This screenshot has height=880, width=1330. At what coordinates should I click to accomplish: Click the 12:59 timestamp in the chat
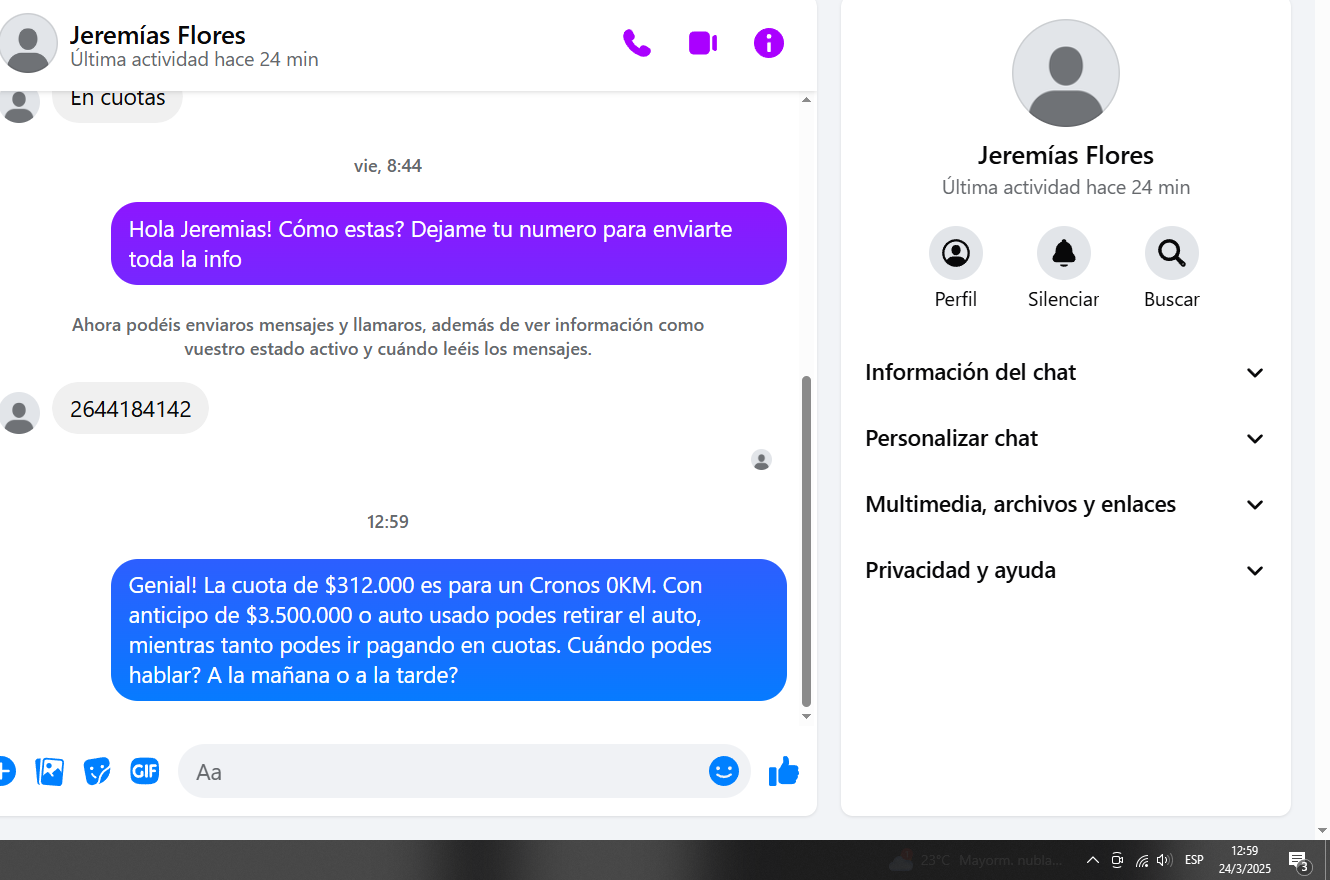(388, 522)
